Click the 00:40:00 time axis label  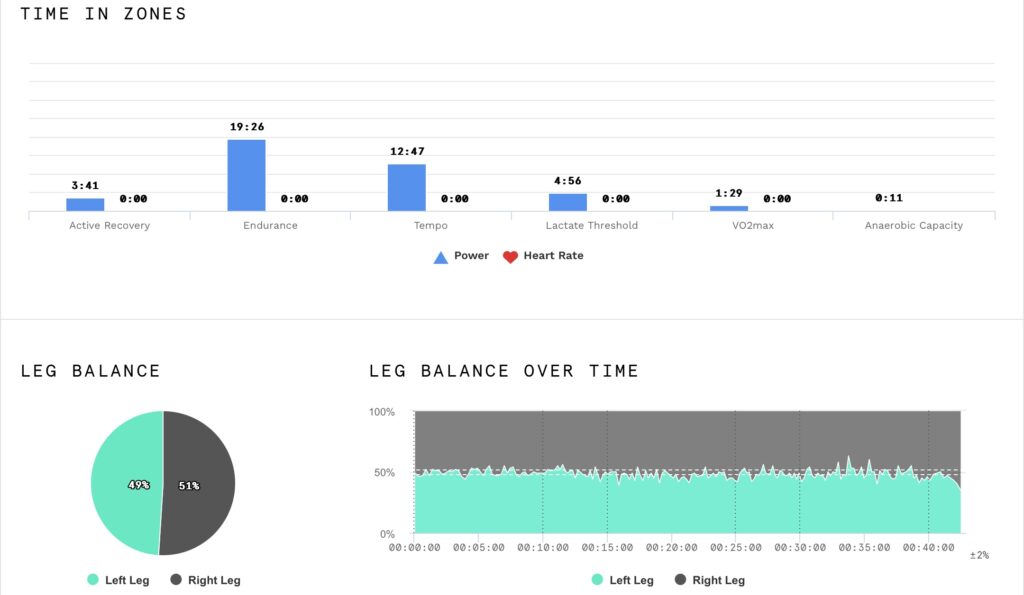pyautogui.click(x=929, y=548)
